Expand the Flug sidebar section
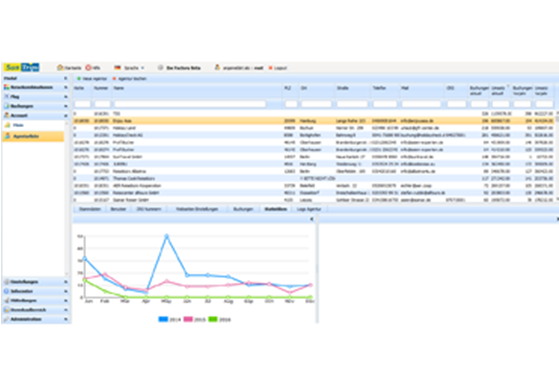 (x=66, y=97)
